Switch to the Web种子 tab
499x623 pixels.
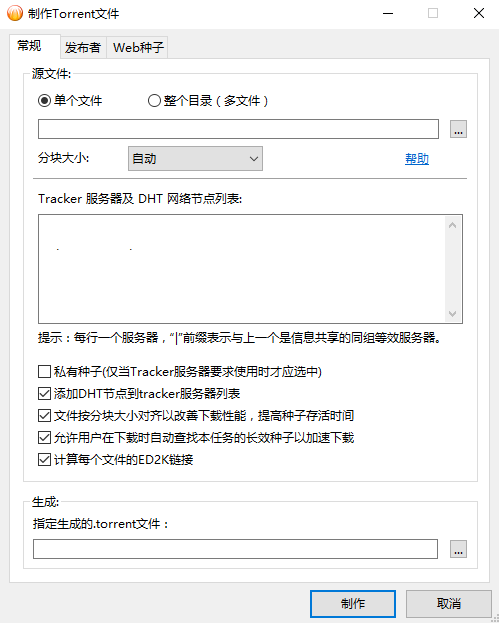(137, 48)
